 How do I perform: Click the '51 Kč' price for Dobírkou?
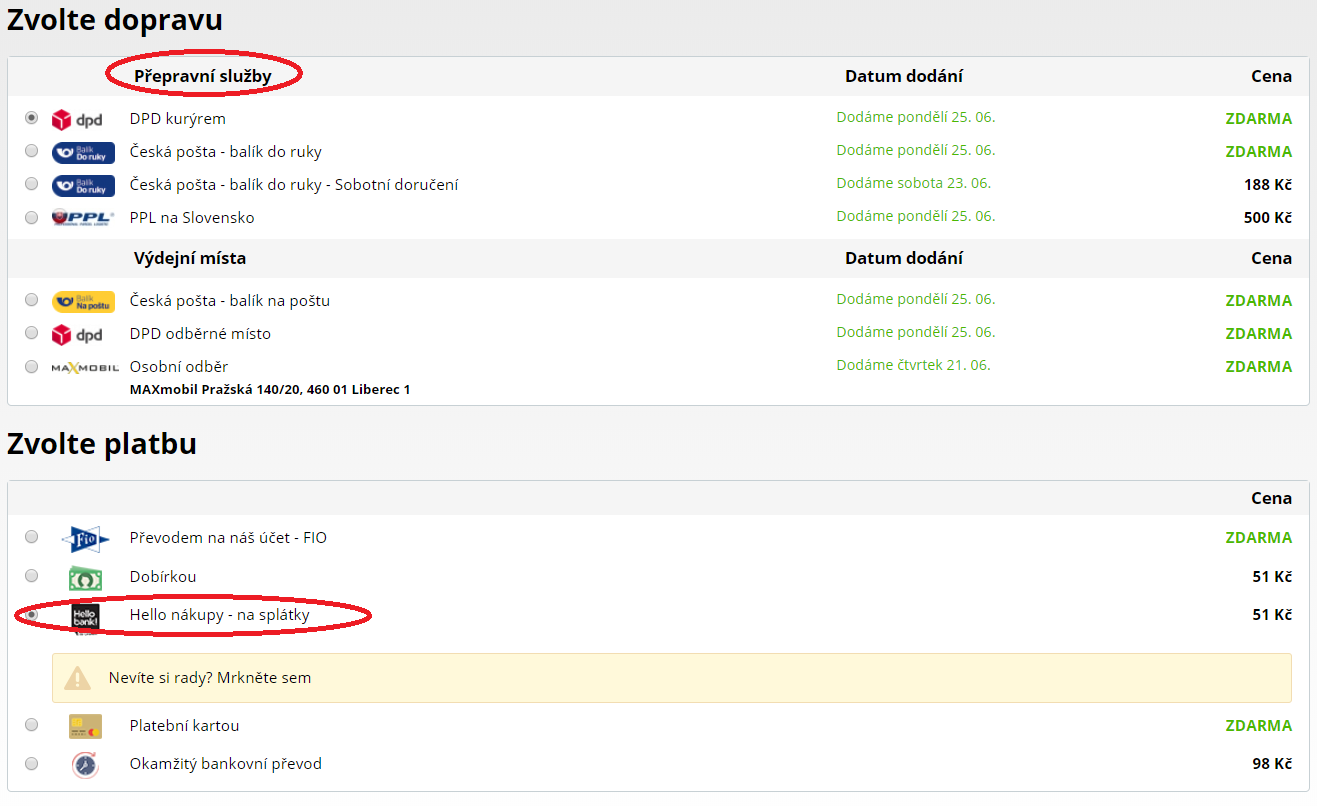pos(1272,577)
